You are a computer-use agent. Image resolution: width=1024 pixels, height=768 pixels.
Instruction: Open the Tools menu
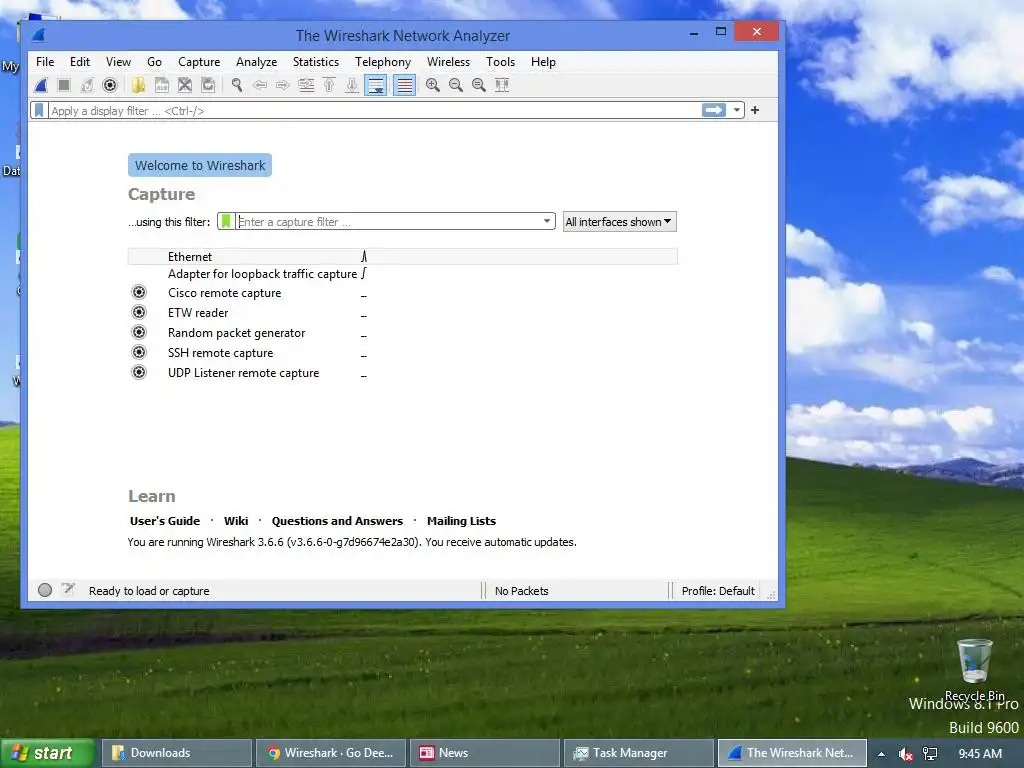click(500, 62)
